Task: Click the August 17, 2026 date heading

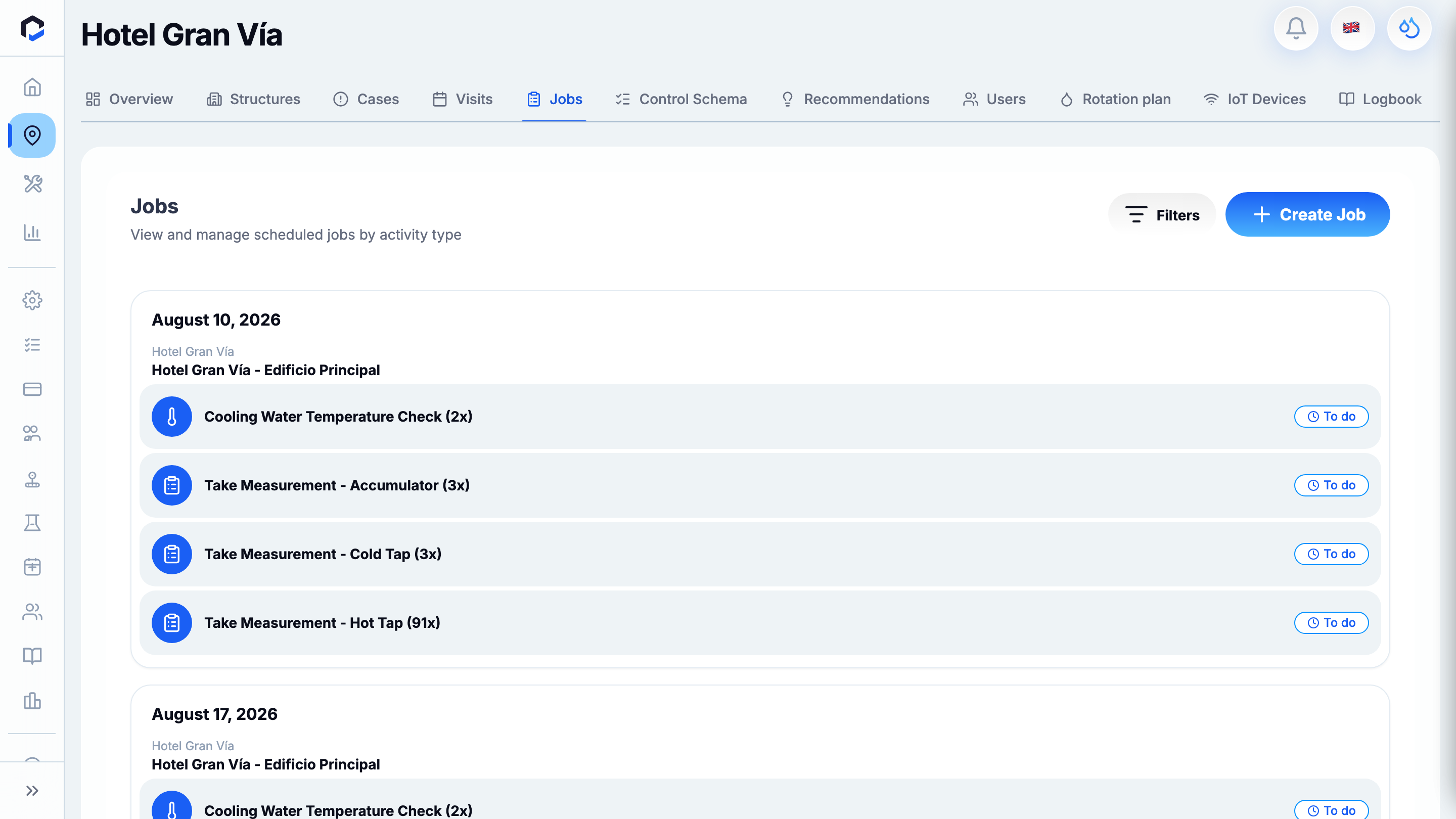Action: tap(215, 714)
